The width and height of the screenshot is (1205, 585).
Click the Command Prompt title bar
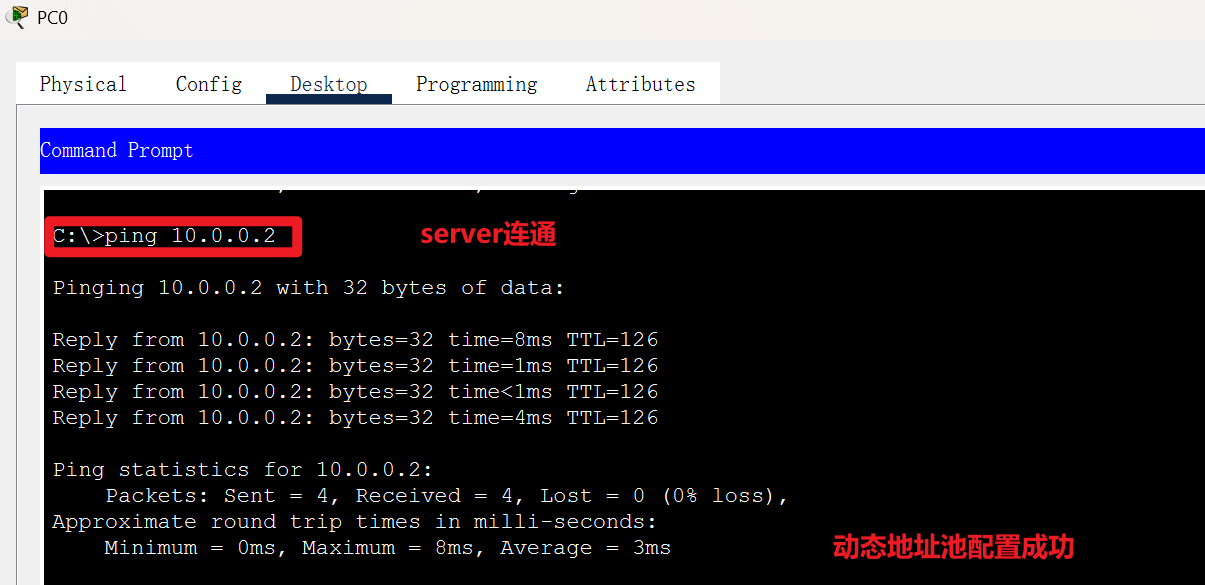pos(622,150)
